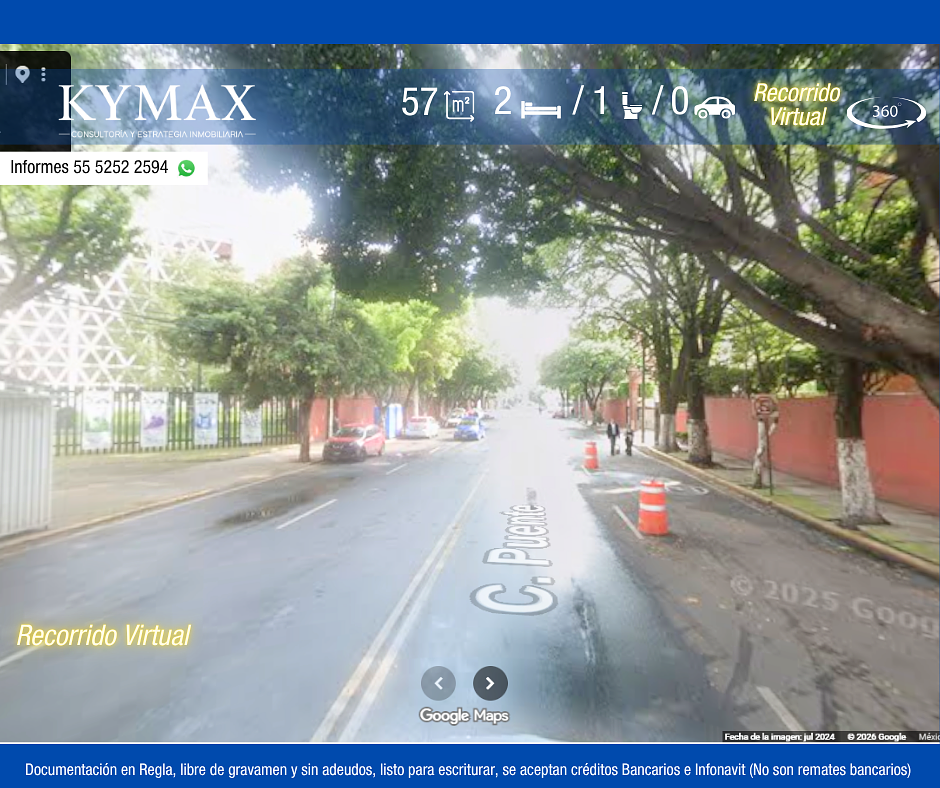
Task: Go to previous Street View image
Action: point(438,683)
